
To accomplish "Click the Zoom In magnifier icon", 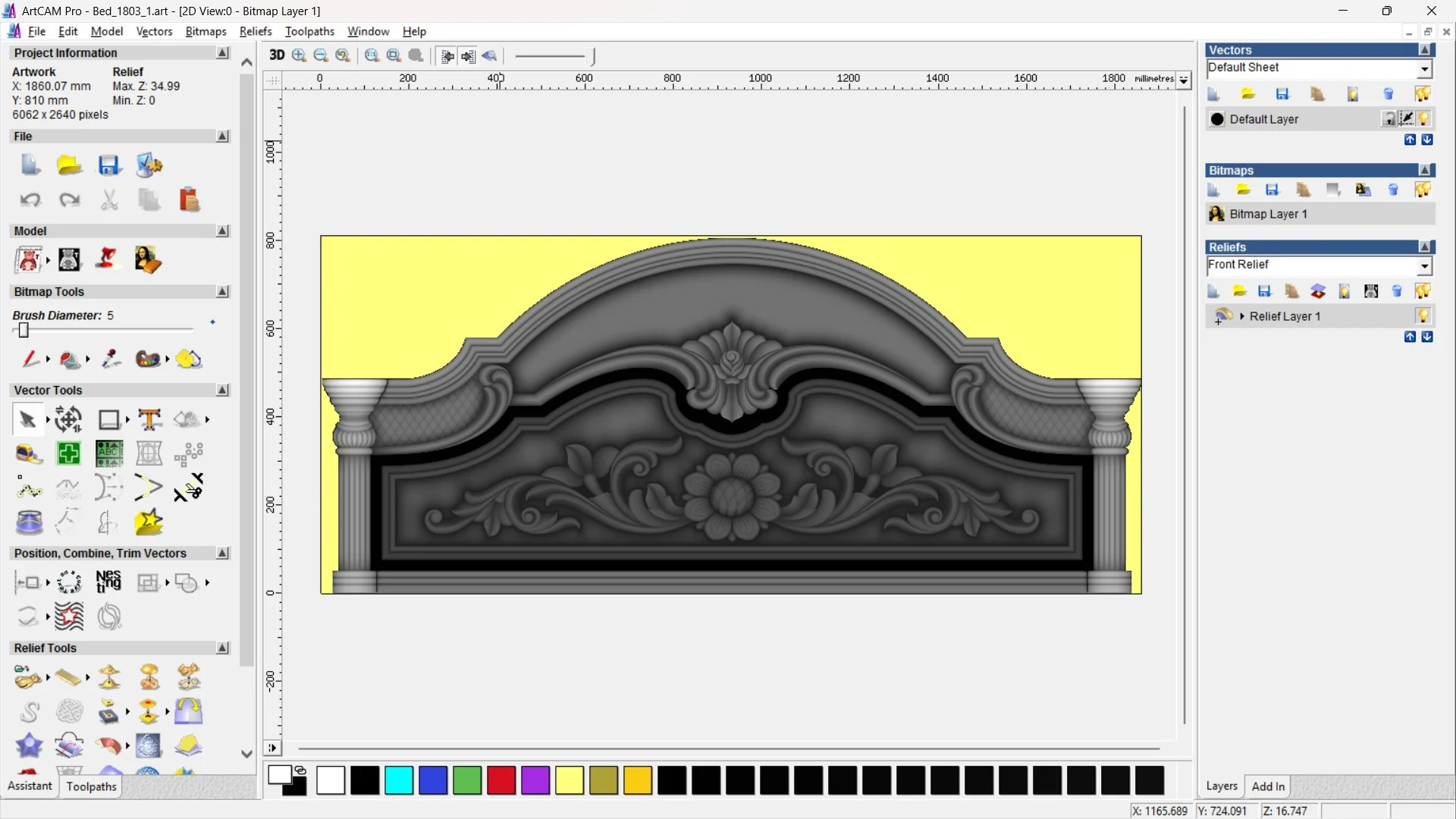I will [x=300, y=55].
